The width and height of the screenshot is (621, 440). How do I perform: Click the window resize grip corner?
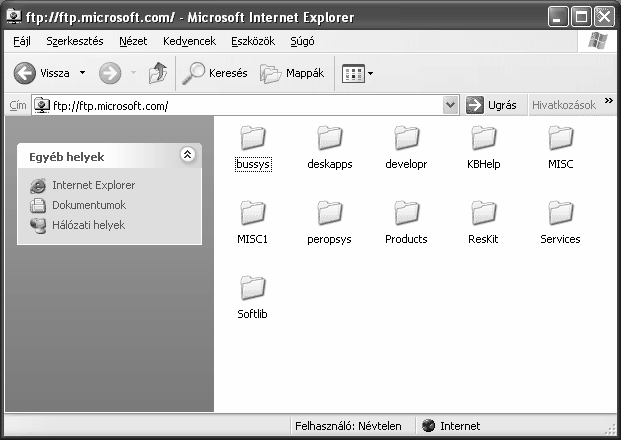click(612, 430)
